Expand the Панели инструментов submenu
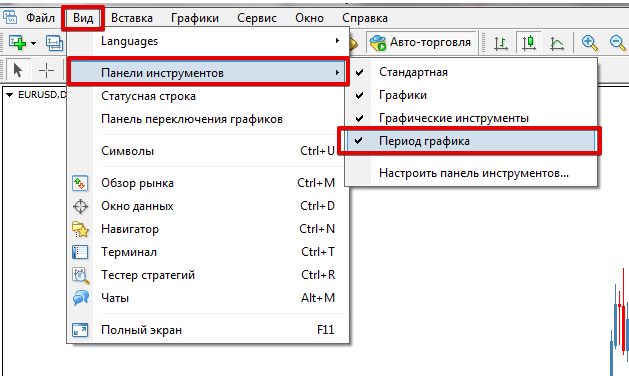This screenshot has width=629, height=376. click(208, 73)
